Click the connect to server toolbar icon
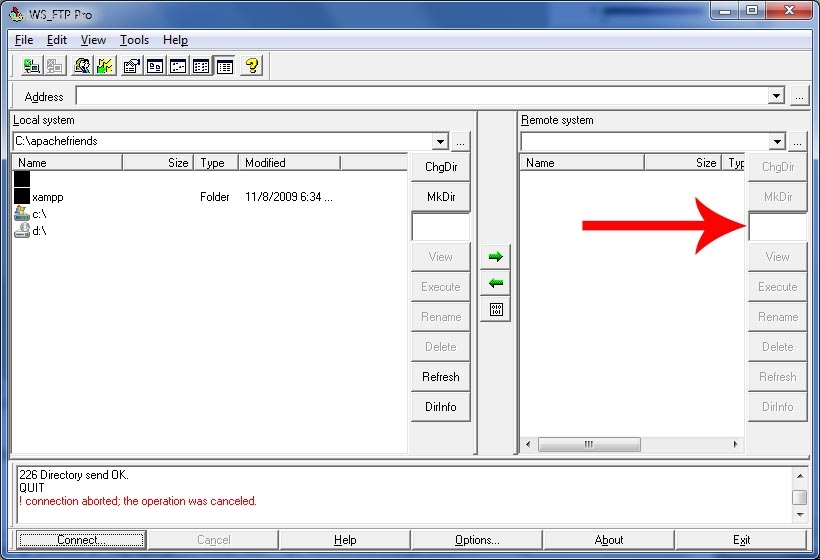This screenshot has width=820, height=560. [31, 66]
